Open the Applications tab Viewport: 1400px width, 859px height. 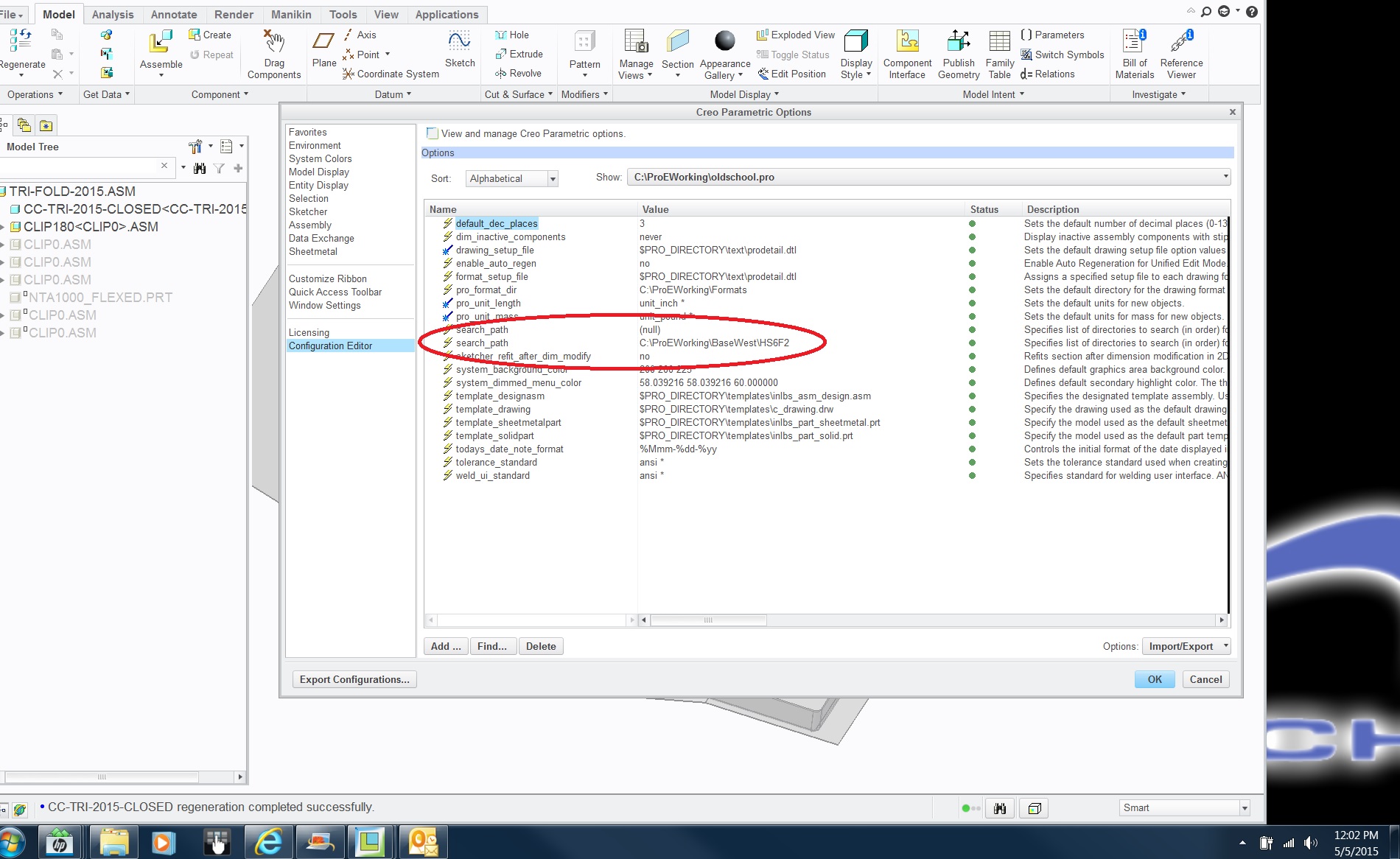click(x=447, y=14)
